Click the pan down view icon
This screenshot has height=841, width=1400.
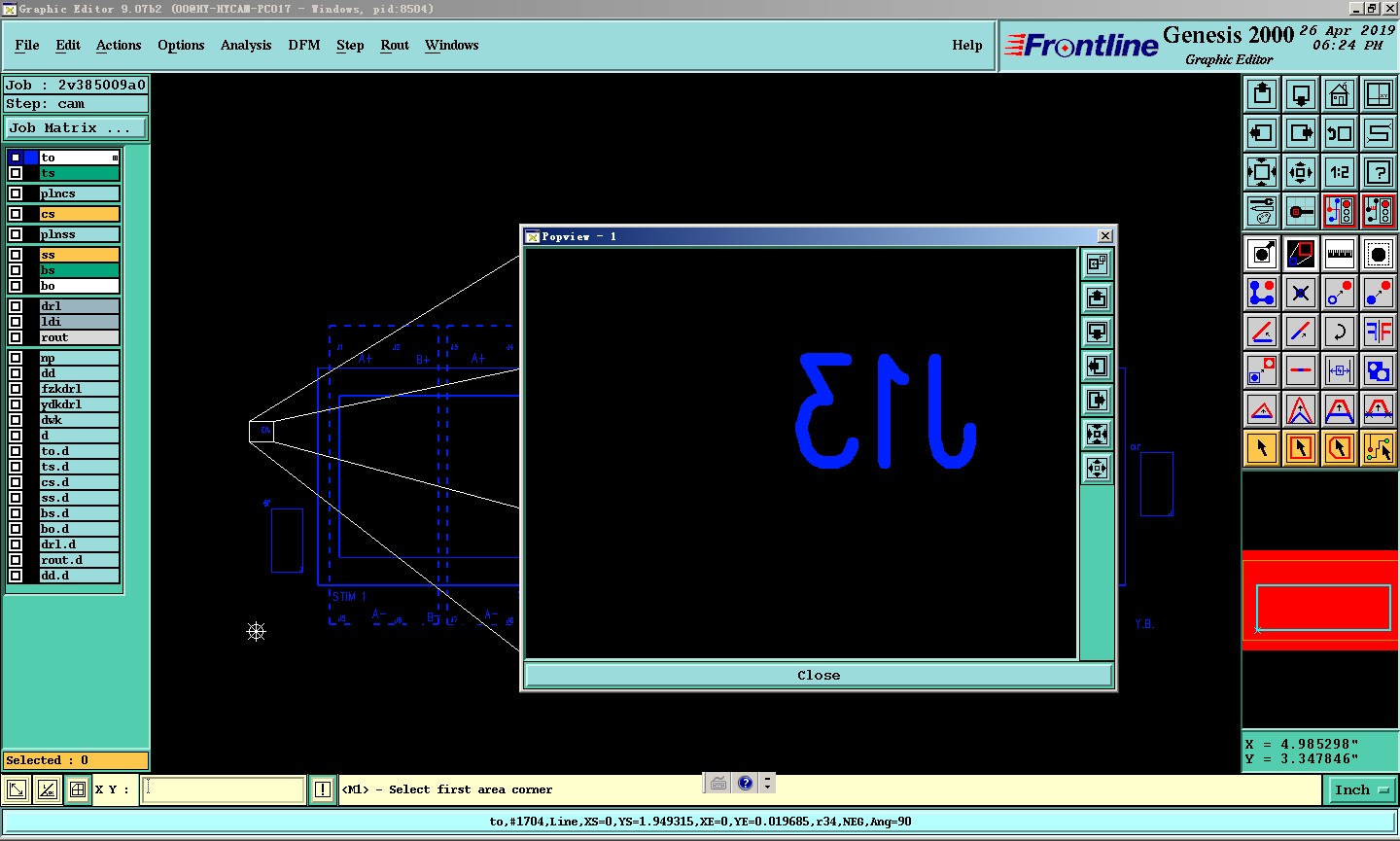coord(1301,94)
